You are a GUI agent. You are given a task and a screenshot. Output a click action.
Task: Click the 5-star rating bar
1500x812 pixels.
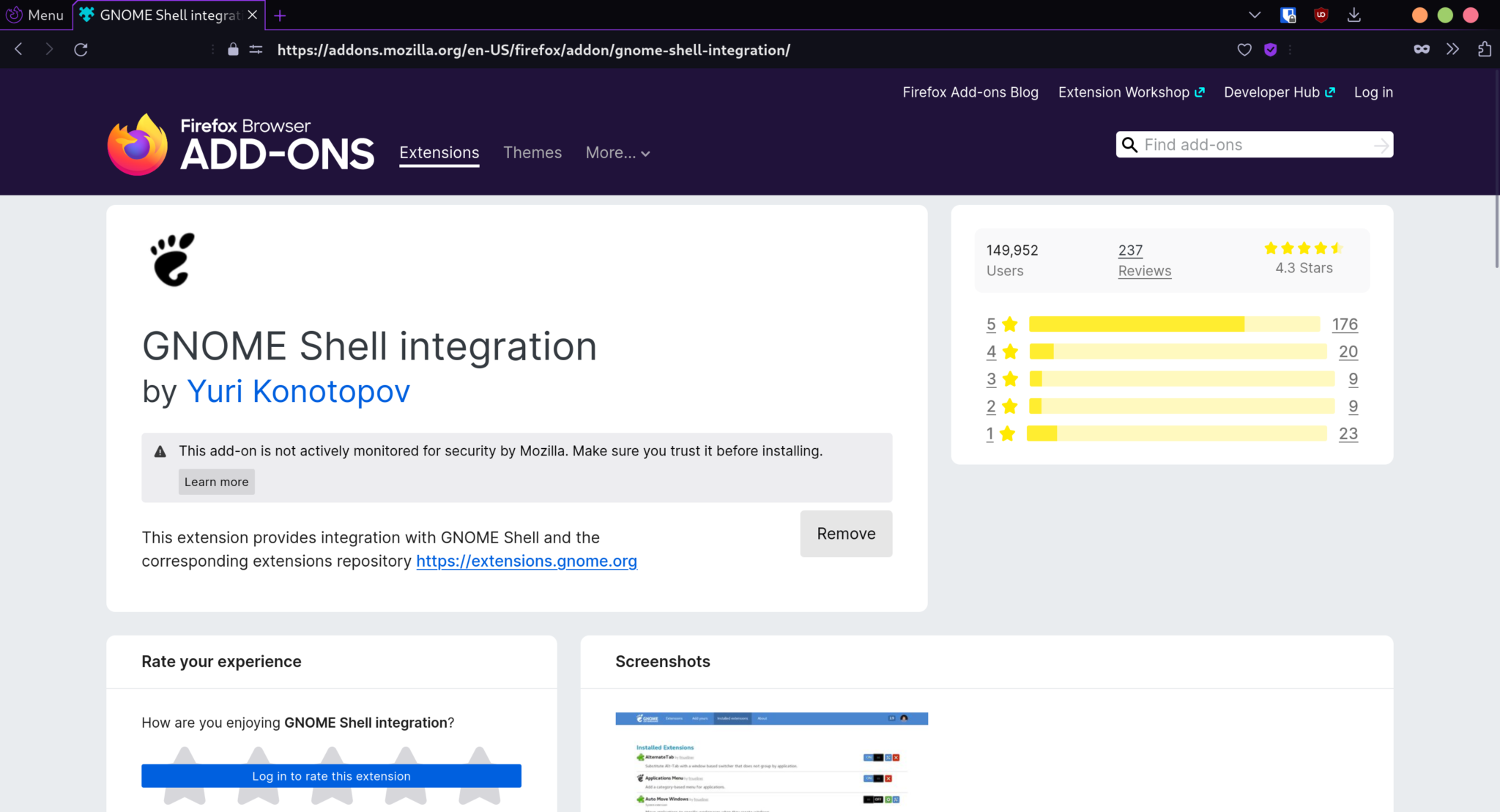point(1173,324)
